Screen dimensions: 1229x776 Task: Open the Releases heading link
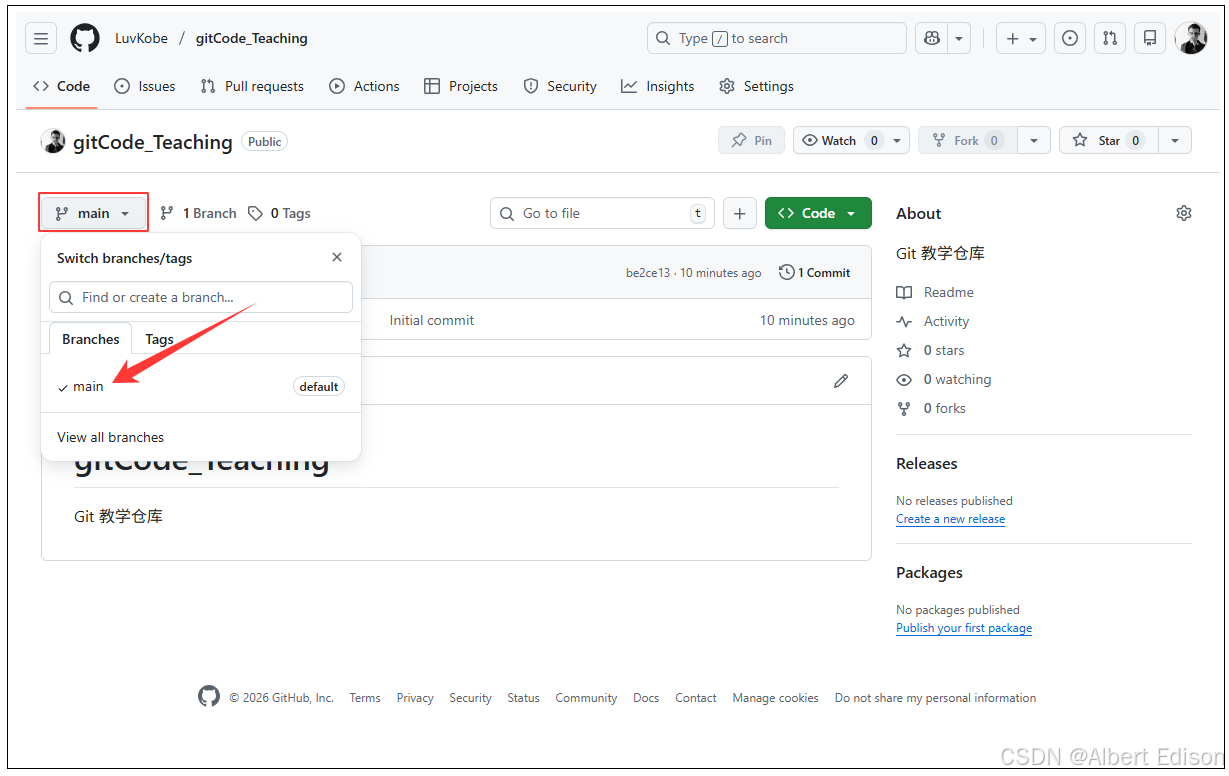pos(927,464)
